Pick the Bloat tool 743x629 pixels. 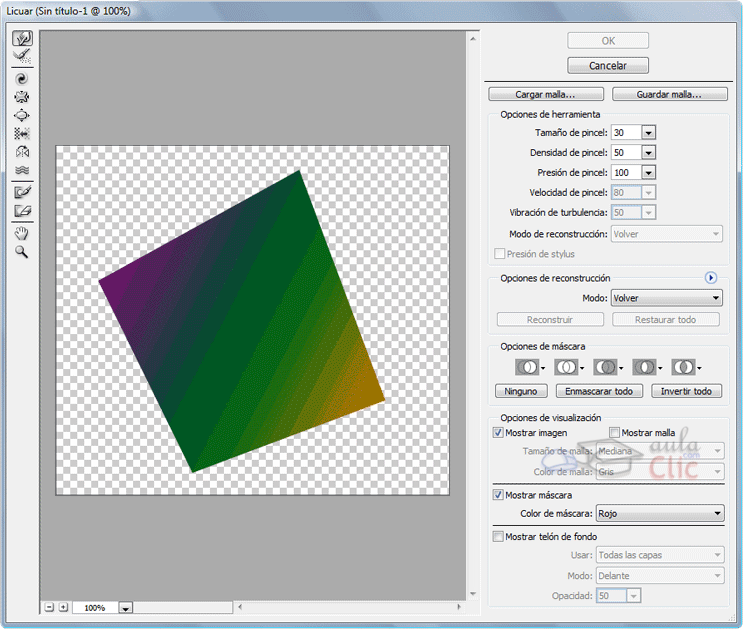21,115
